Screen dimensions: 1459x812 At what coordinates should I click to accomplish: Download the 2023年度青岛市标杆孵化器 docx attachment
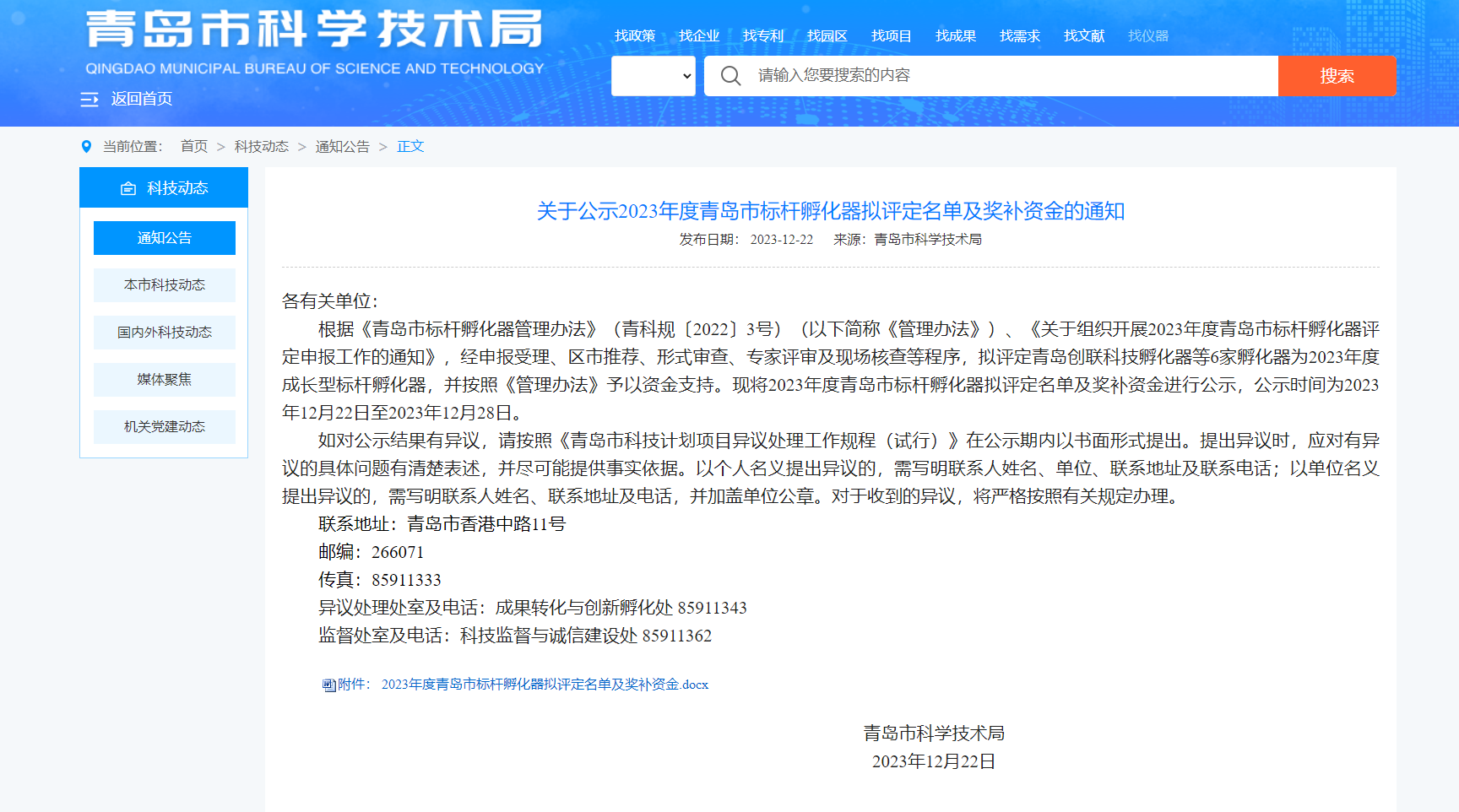[x=545, y=685]
